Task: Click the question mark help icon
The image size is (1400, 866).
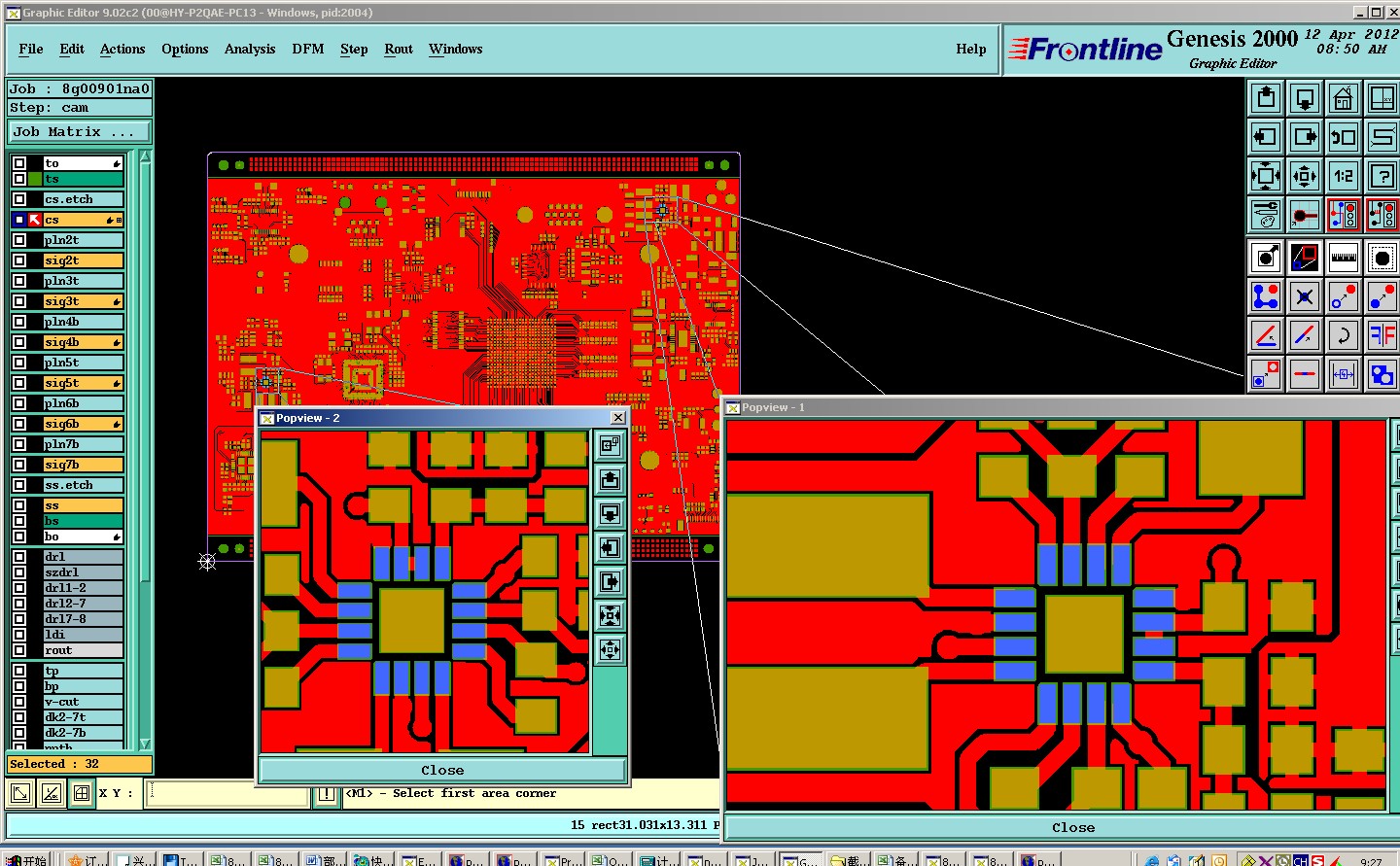Action: pyautogui.click(x=1382, y=176)
